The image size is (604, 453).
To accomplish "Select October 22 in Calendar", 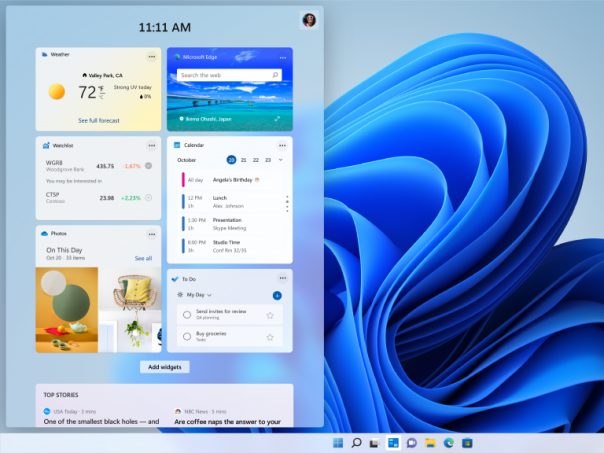I will click(x=255, y=160).
